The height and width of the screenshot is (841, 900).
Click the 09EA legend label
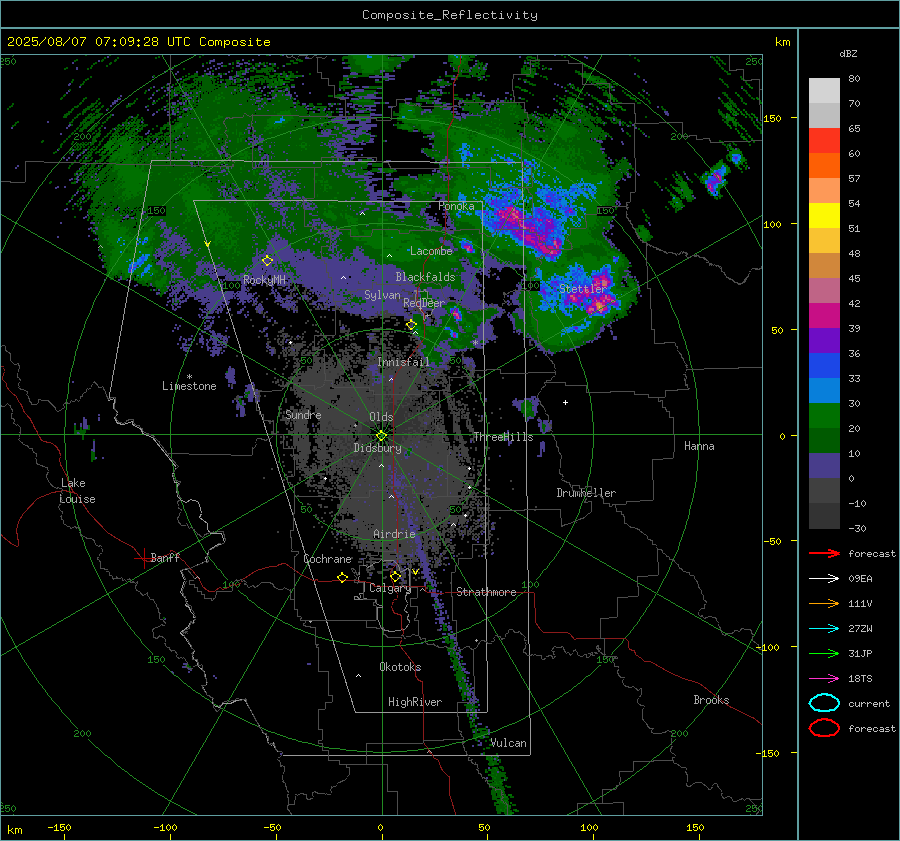pyautogui.click(x=860, y=579)
